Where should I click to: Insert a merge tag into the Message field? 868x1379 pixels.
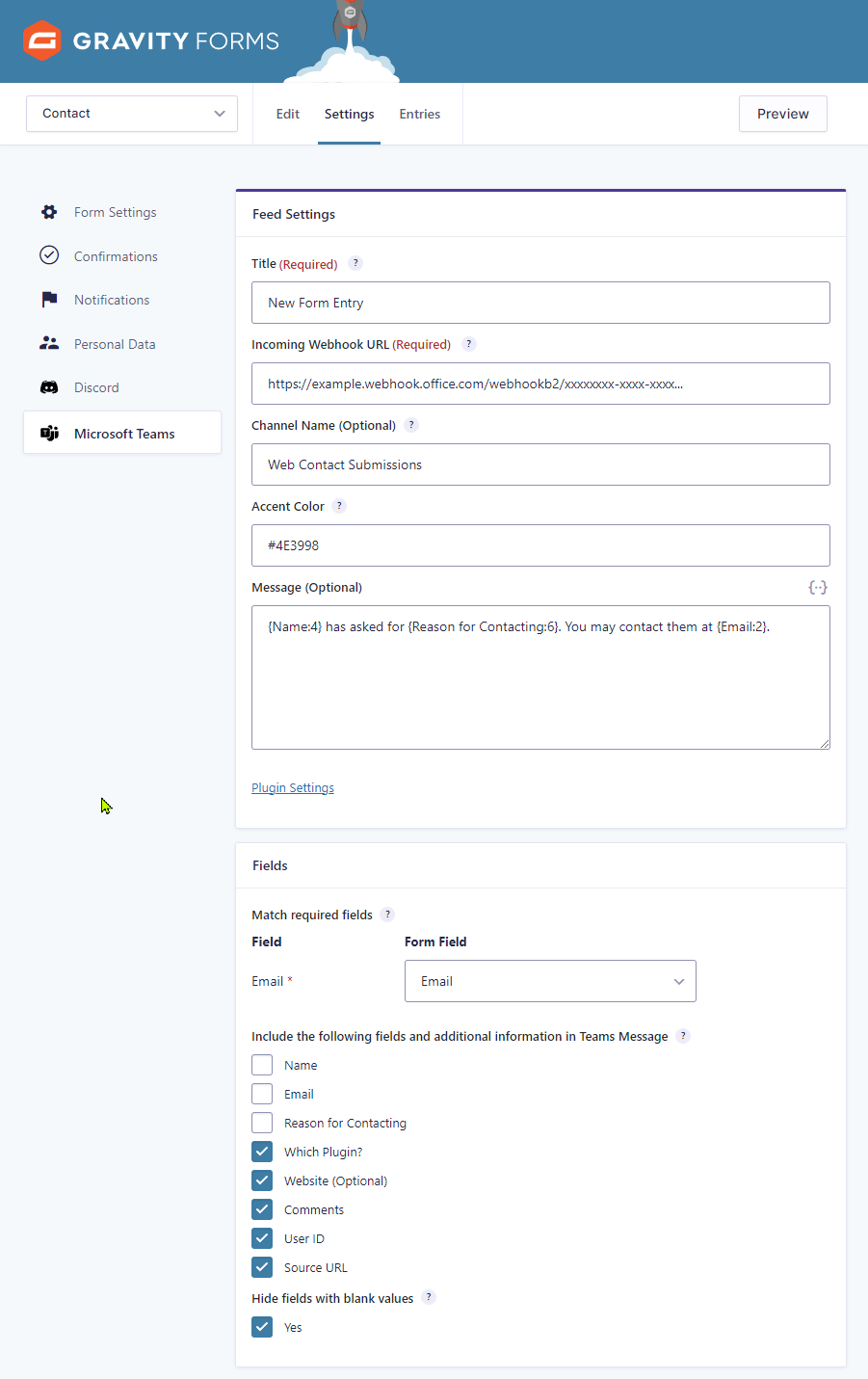pyautogui.click(x=817, y=587)
